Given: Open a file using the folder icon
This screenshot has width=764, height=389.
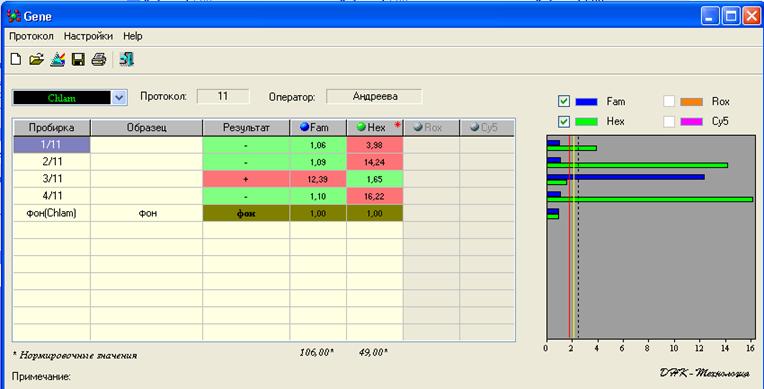Looking at the screenshot, I should tap(37, 60).
